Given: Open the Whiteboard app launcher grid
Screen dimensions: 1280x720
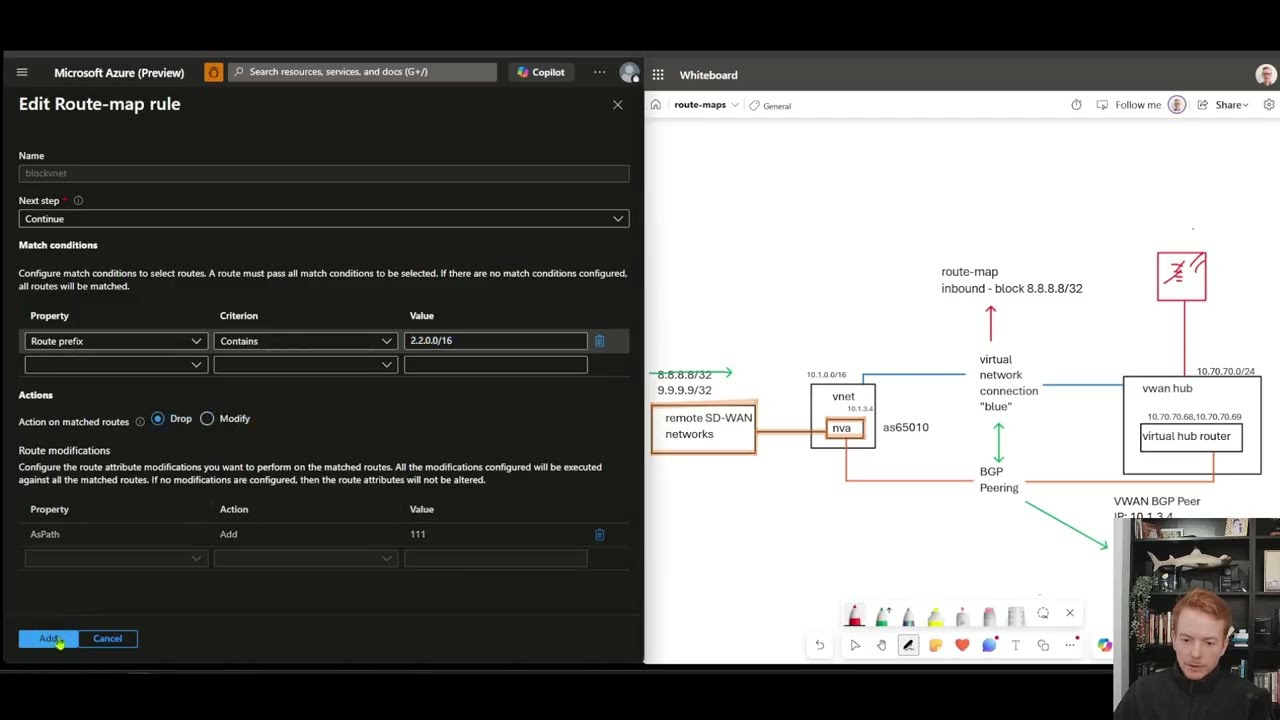Looking at the screenshot, I should pos(658,75).
